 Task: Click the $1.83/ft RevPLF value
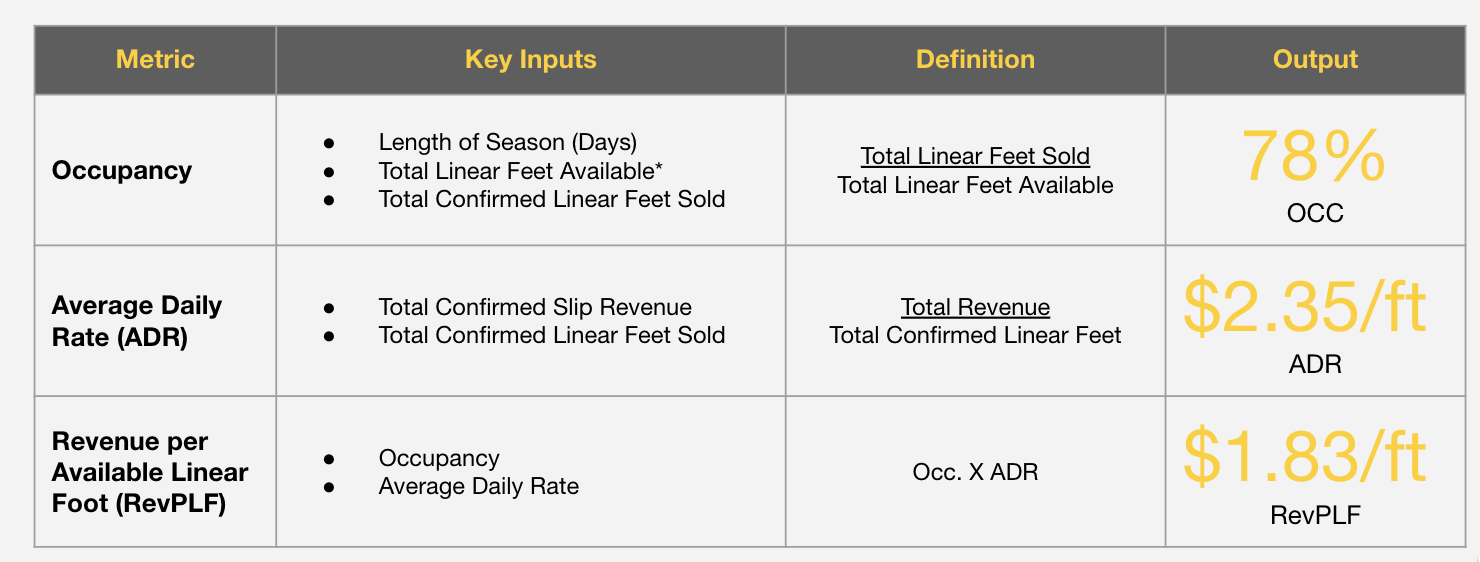pyautogui.click(x=1305, y=456)
